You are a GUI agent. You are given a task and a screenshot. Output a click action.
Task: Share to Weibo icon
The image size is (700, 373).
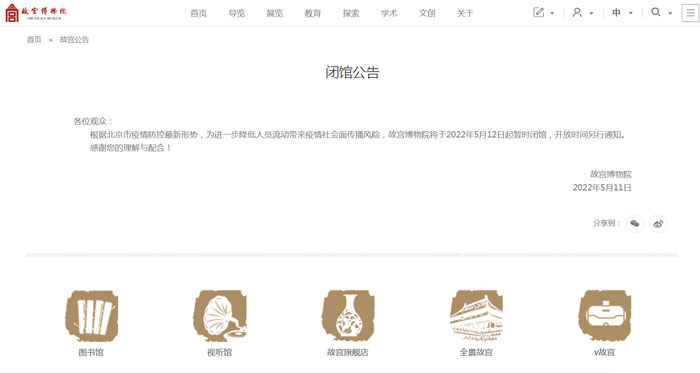(x=658, y=224)
